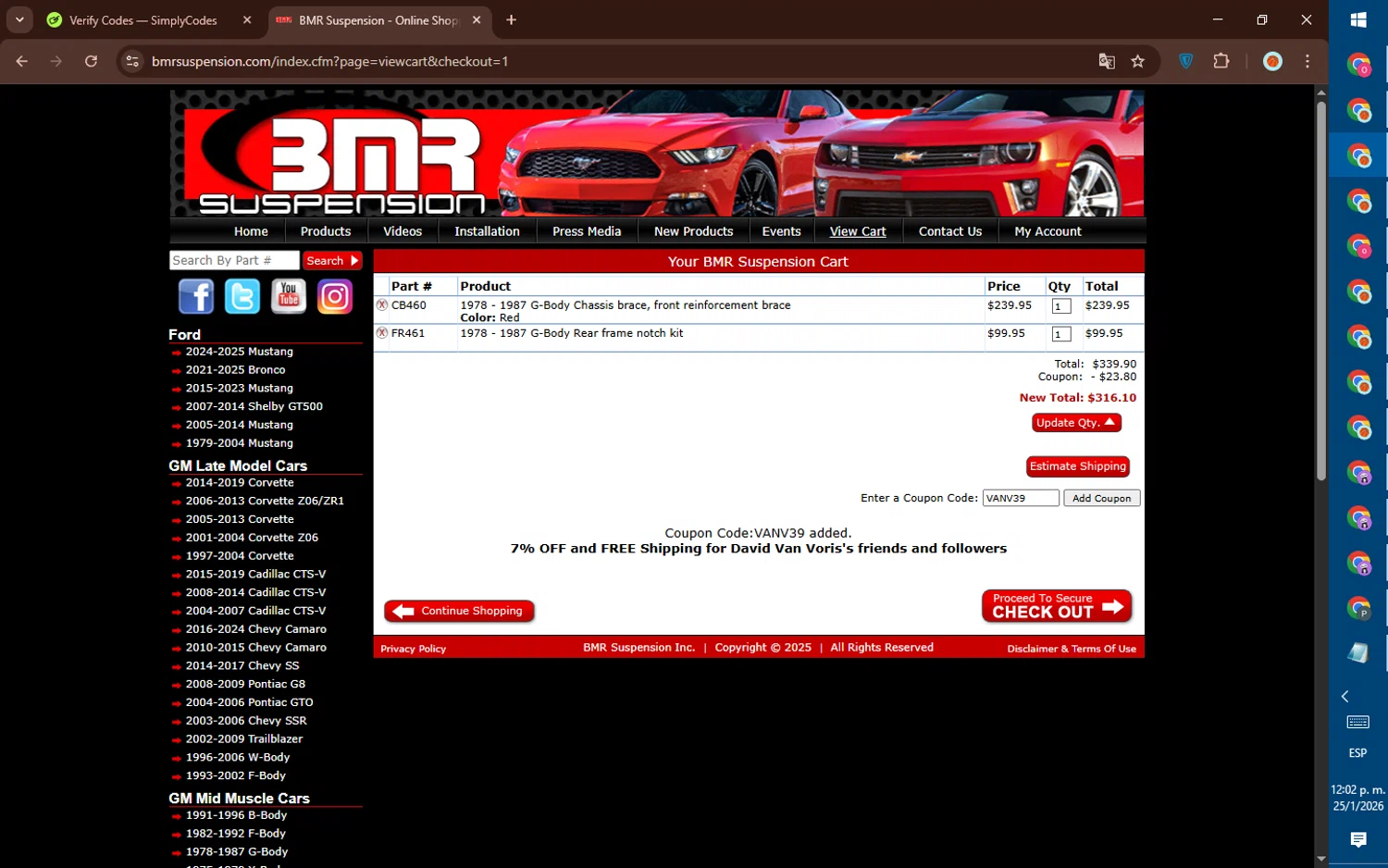This screenshot has height=868, width=1388.
Task: Open the Chrome three-dot menu
Action: click(1307, 61)
